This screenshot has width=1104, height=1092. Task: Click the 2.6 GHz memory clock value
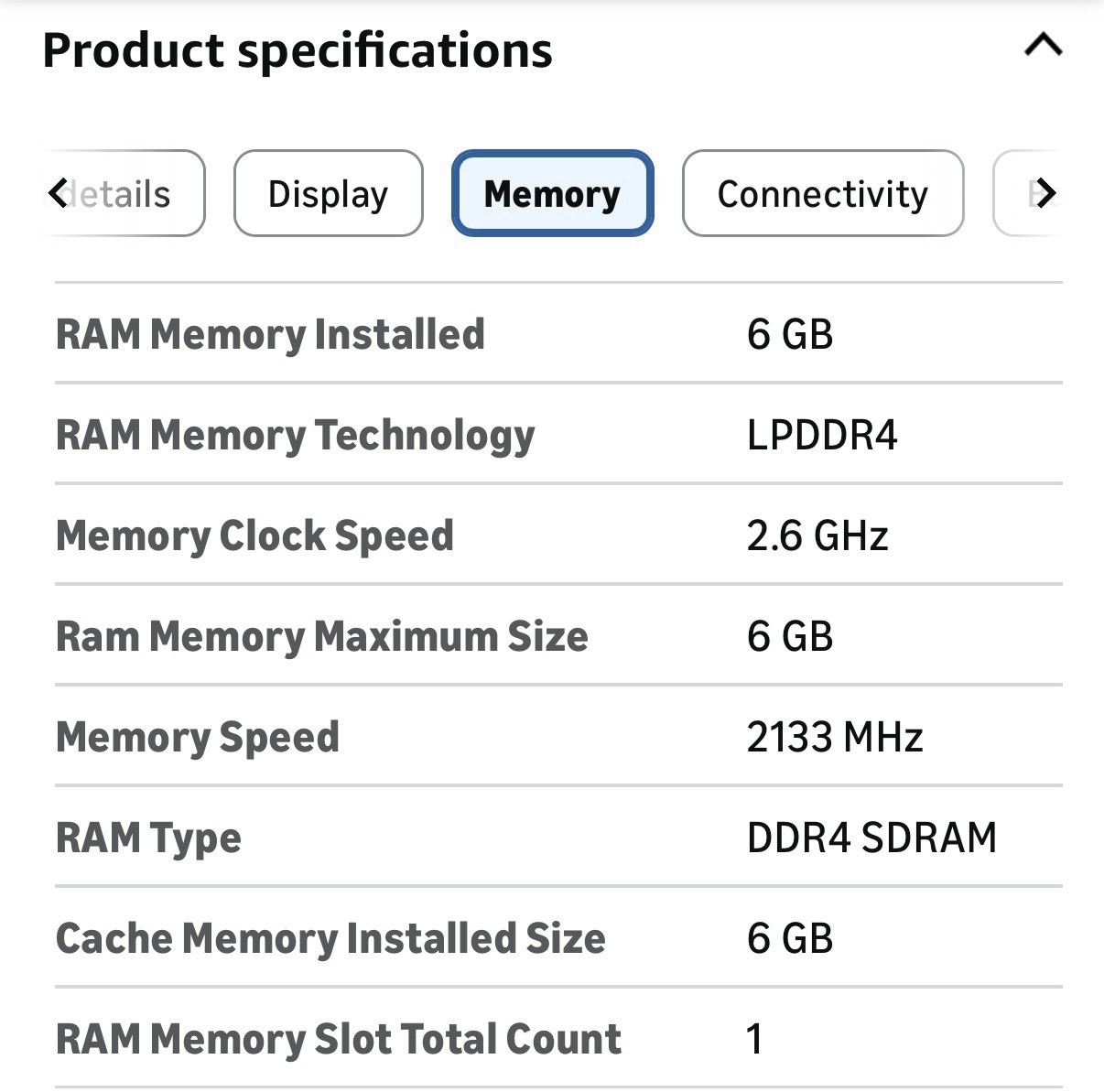click(817, 535)
